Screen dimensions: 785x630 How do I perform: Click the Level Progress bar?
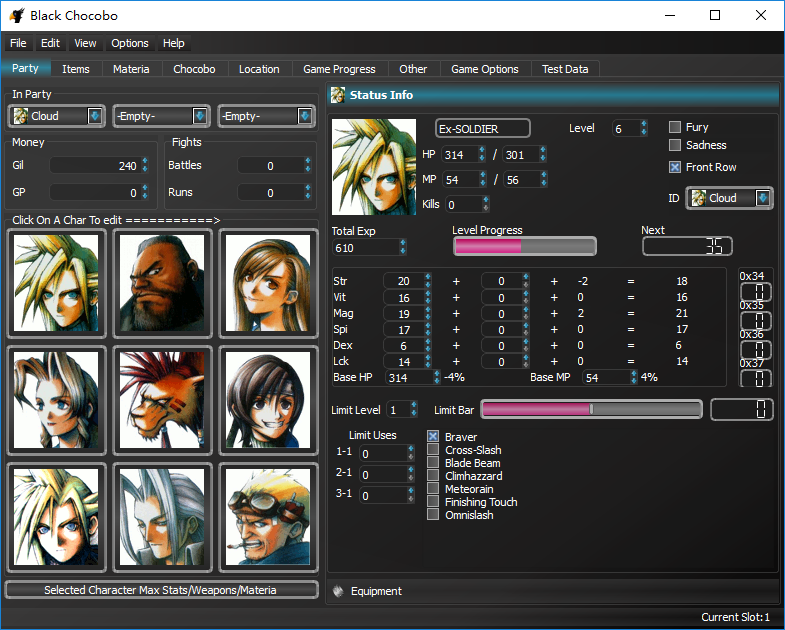[x=525, y=246]
